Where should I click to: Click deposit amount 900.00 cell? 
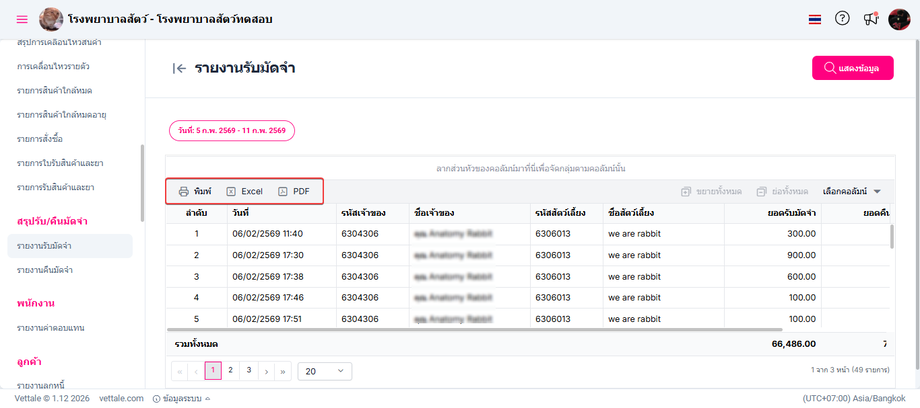pyautogui.click(x=772, y=255)
